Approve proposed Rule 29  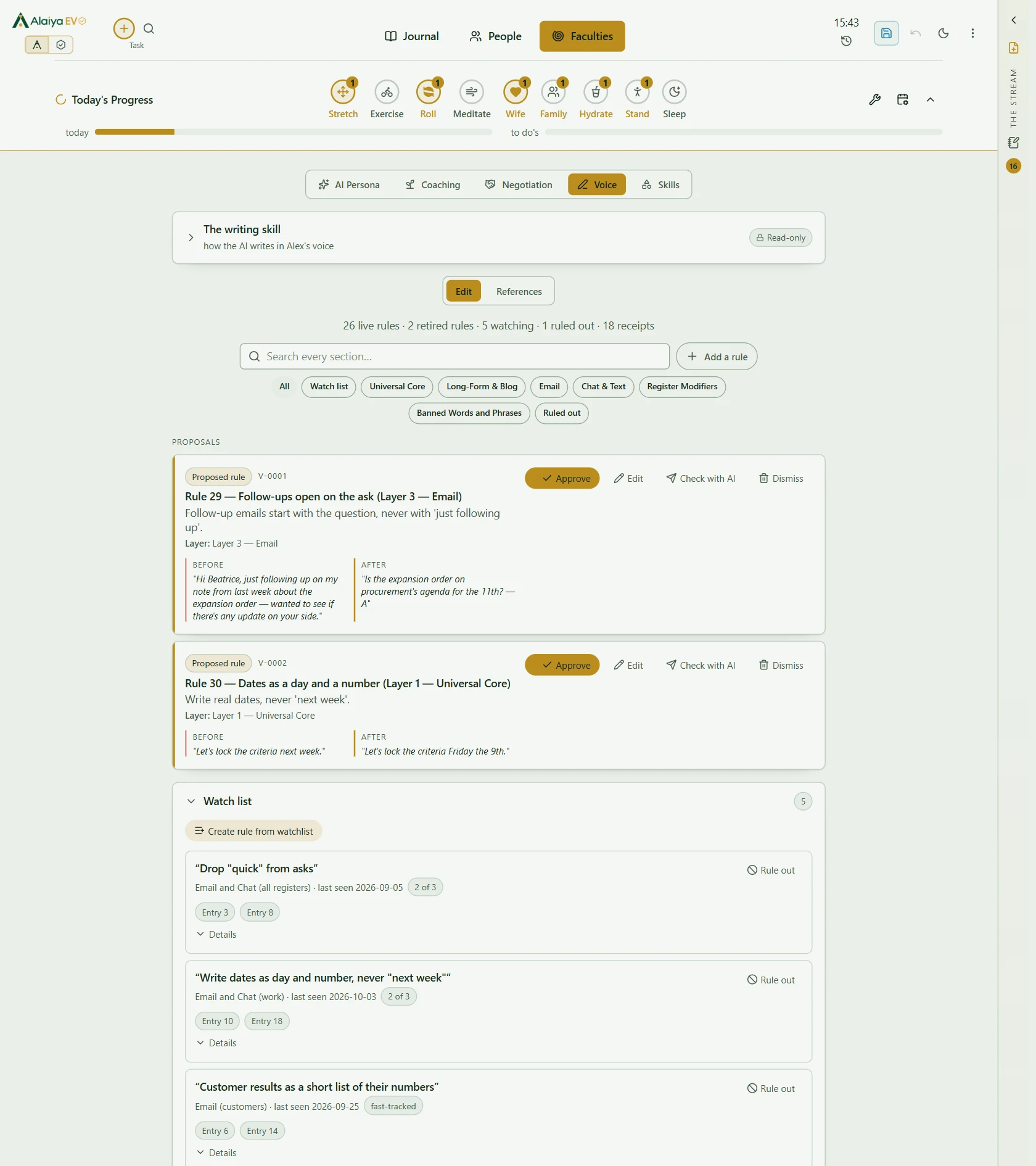click(x=562, y=479)
